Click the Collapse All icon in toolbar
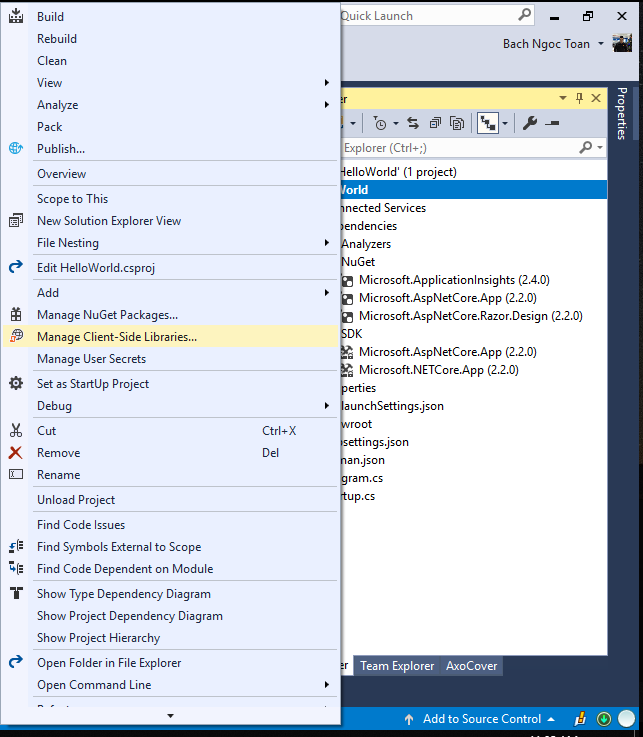643x737 pixels. 435,123
